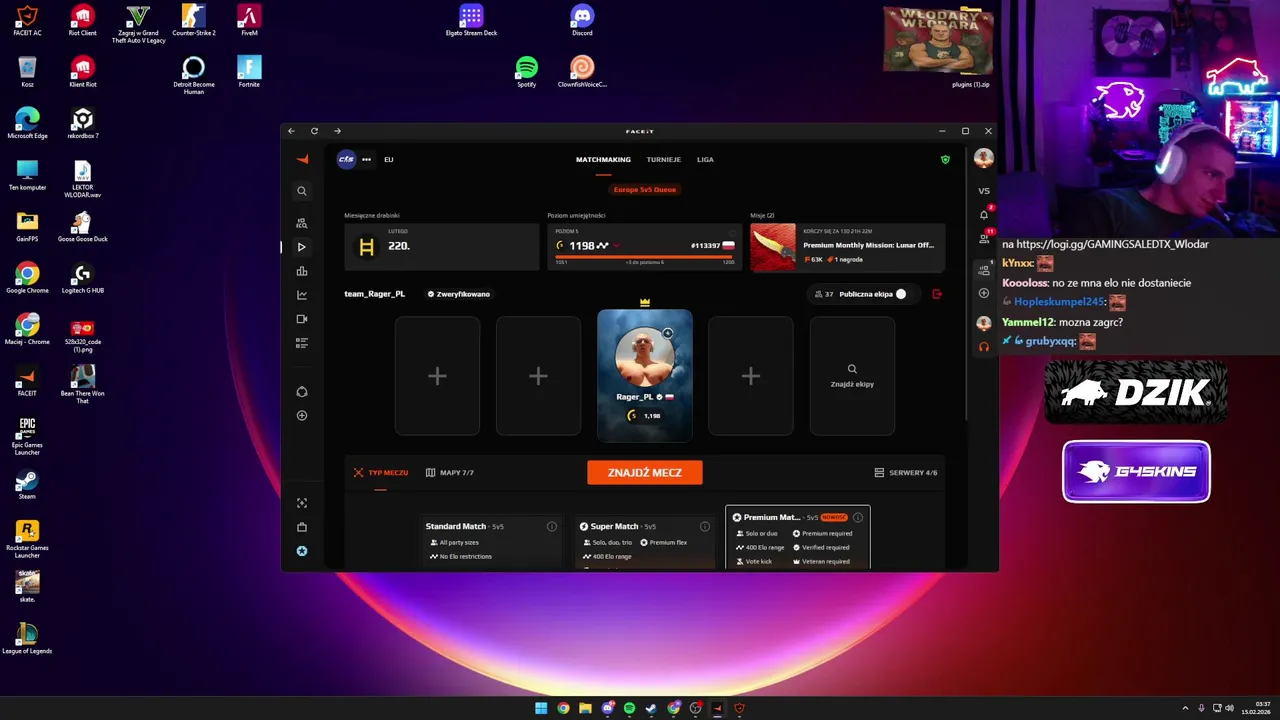Select the SERWERY 4/6 tab
Screen dimensions: 1280x720
point(906,472)
